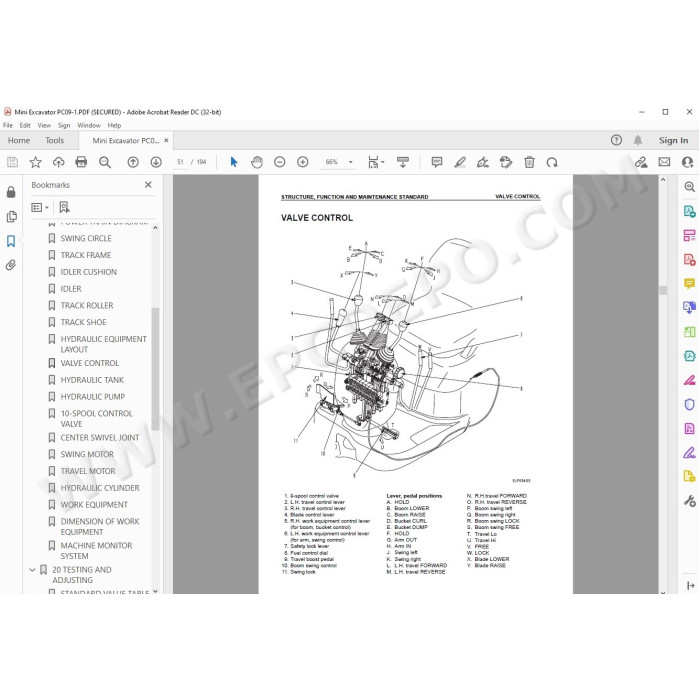This screenshot has height=700, width=700.
Task: Click the upload to cloud icon
Action: 58,162
